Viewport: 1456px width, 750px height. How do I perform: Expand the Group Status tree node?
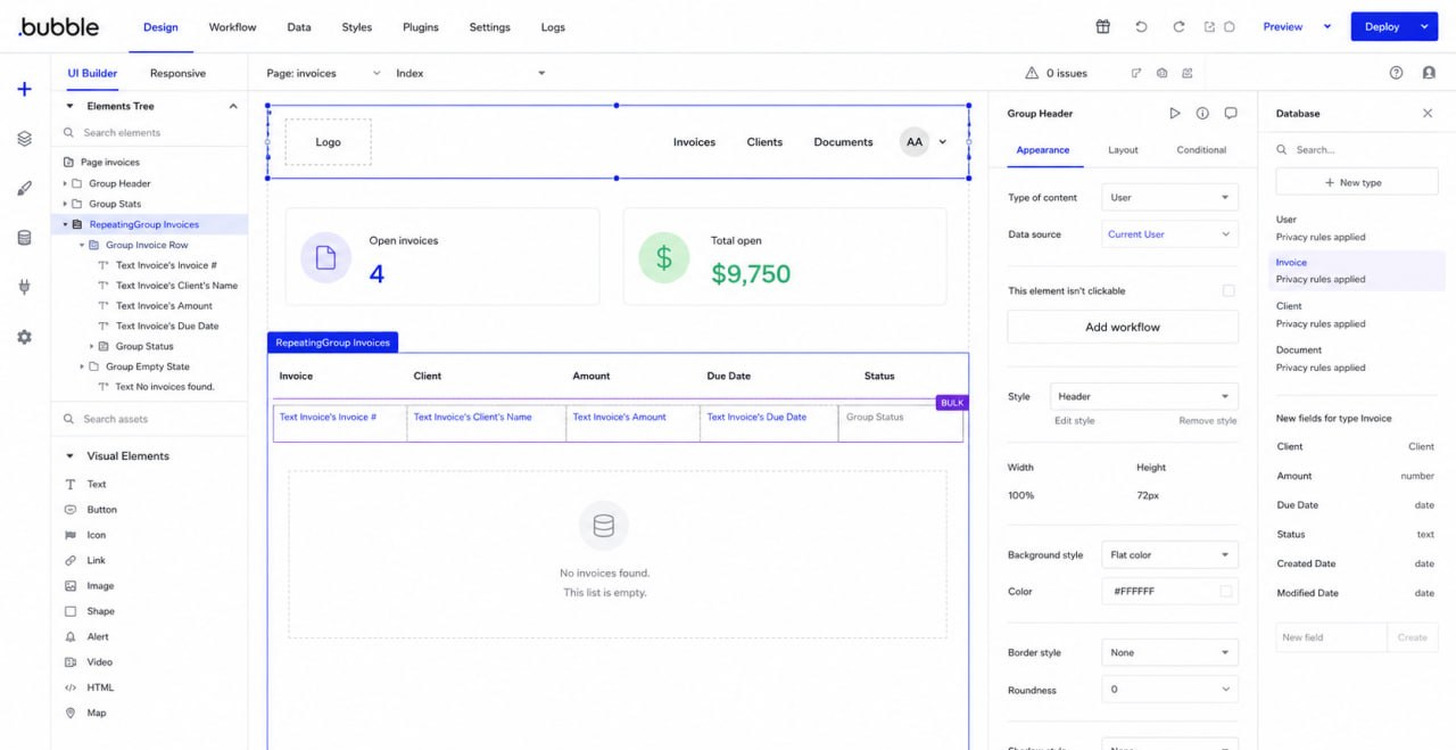pyautogui.click(x=92, y=347)
